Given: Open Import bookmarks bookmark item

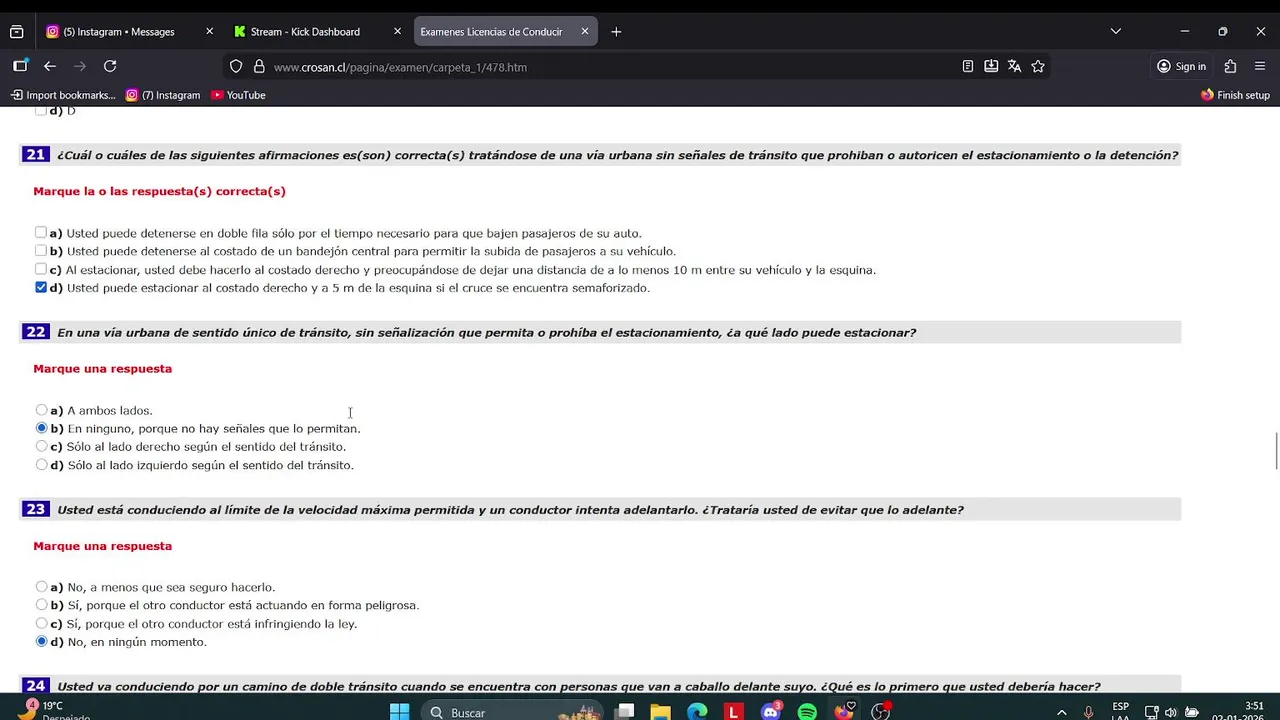Looking at the screenshot, I should point(63,95).
